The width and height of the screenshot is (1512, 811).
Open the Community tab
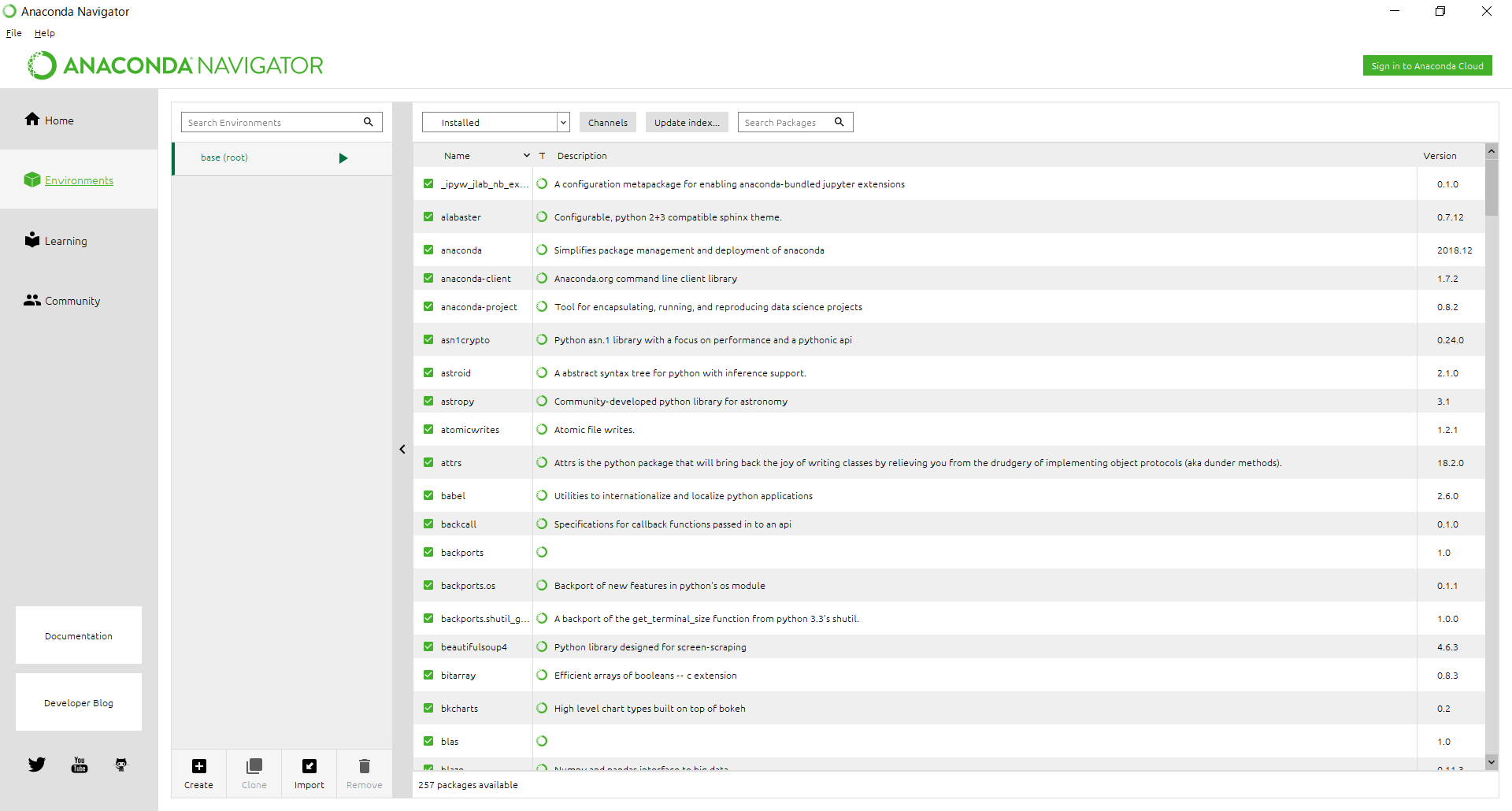point(79,300)
